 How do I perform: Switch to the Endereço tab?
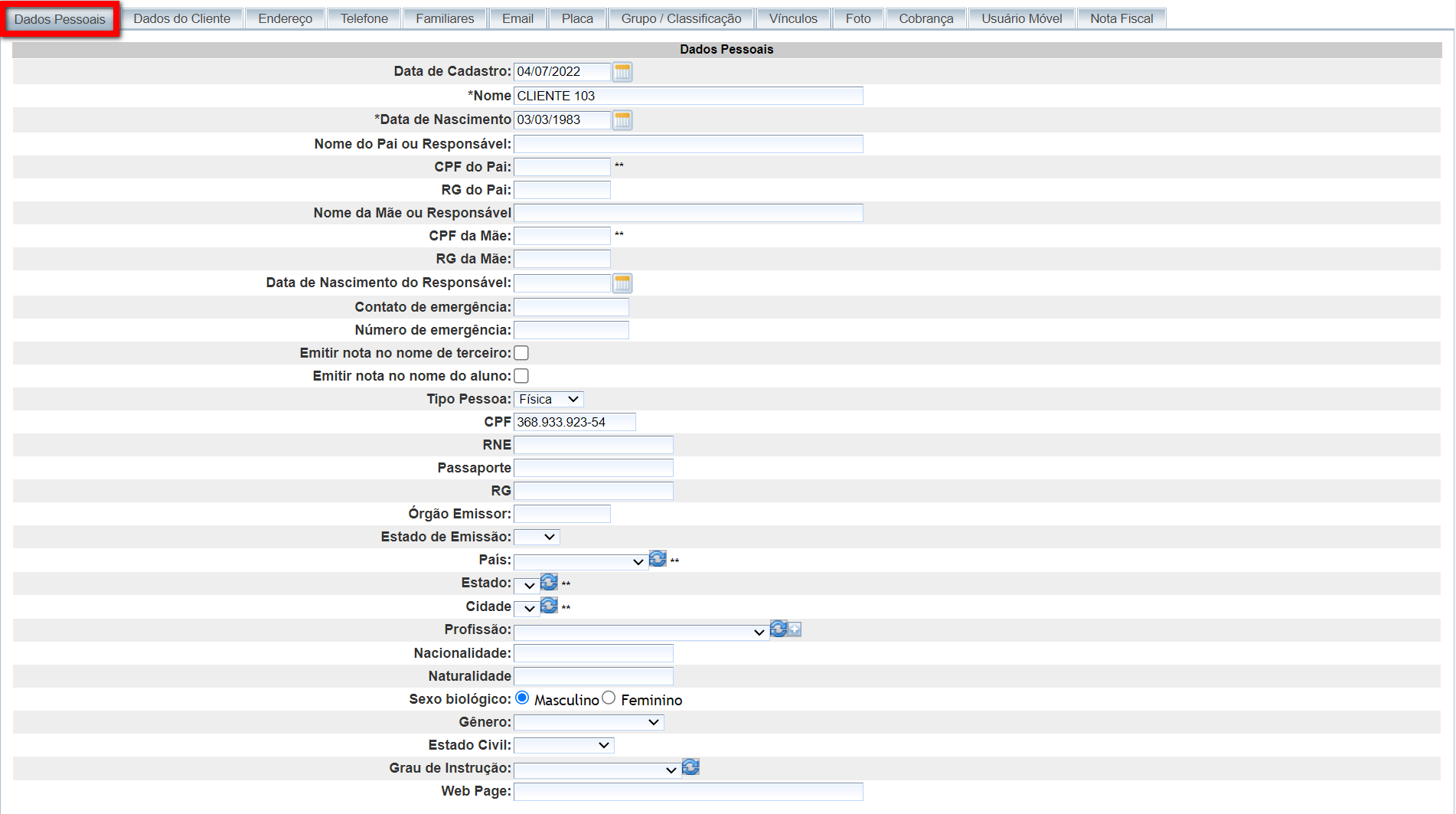click(285, 18)
